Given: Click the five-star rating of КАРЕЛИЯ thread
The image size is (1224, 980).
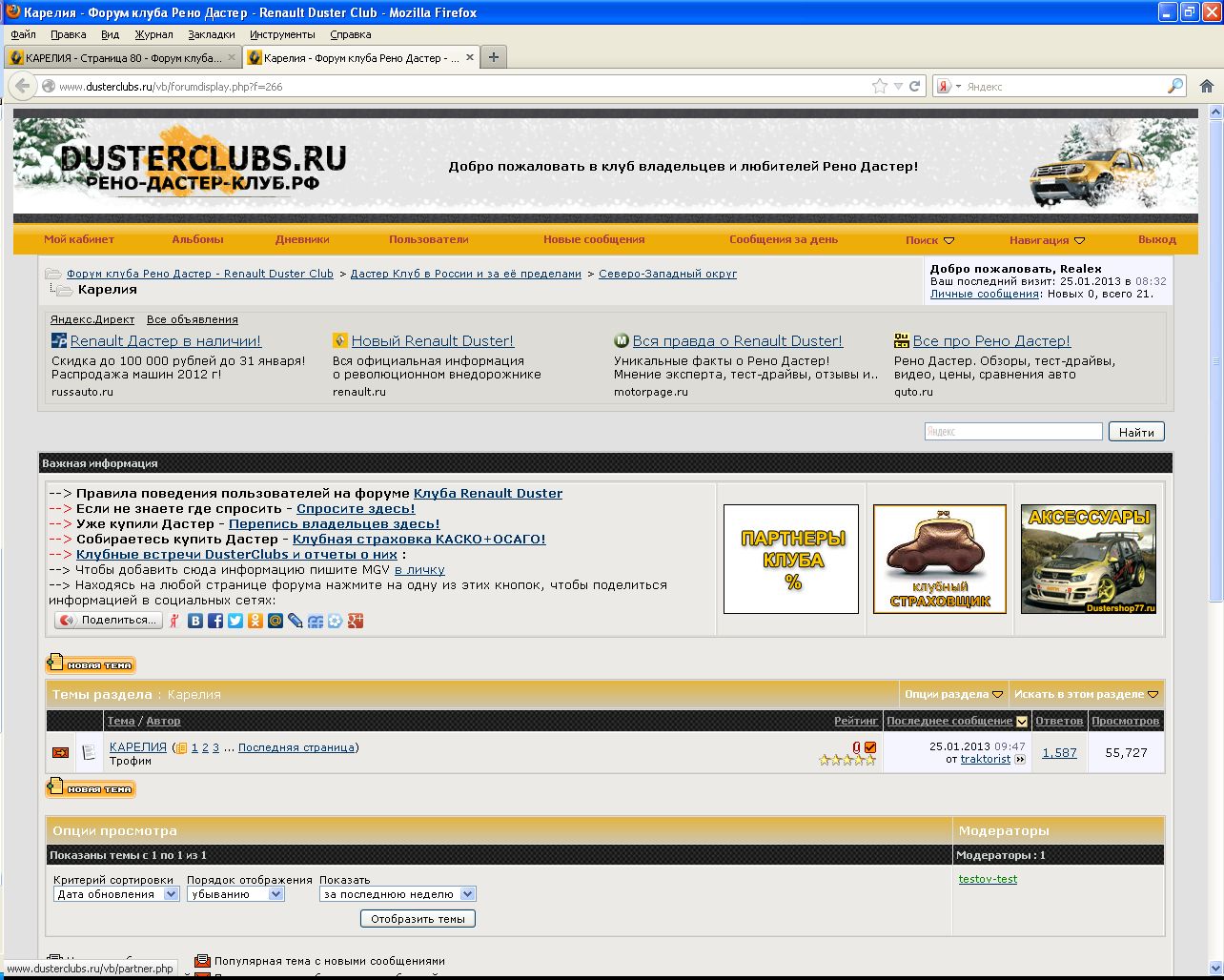Looking at the screenshot, I should 847,761.
